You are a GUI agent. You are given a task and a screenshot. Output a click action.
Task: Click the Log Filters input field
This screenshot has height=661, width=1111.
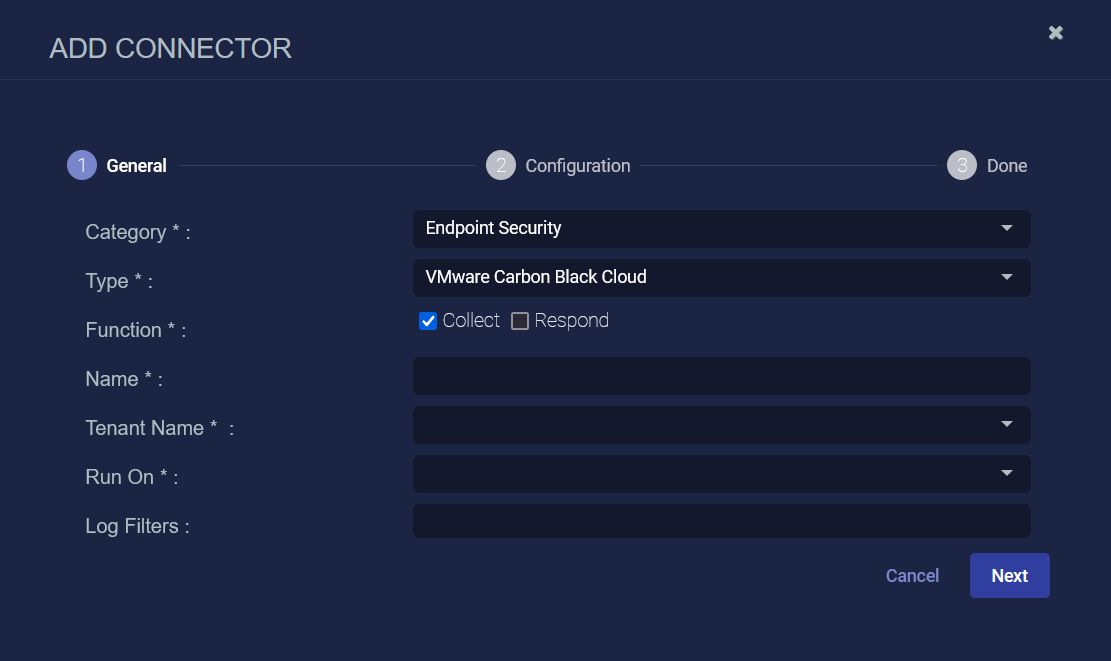(x=721, y=521)
